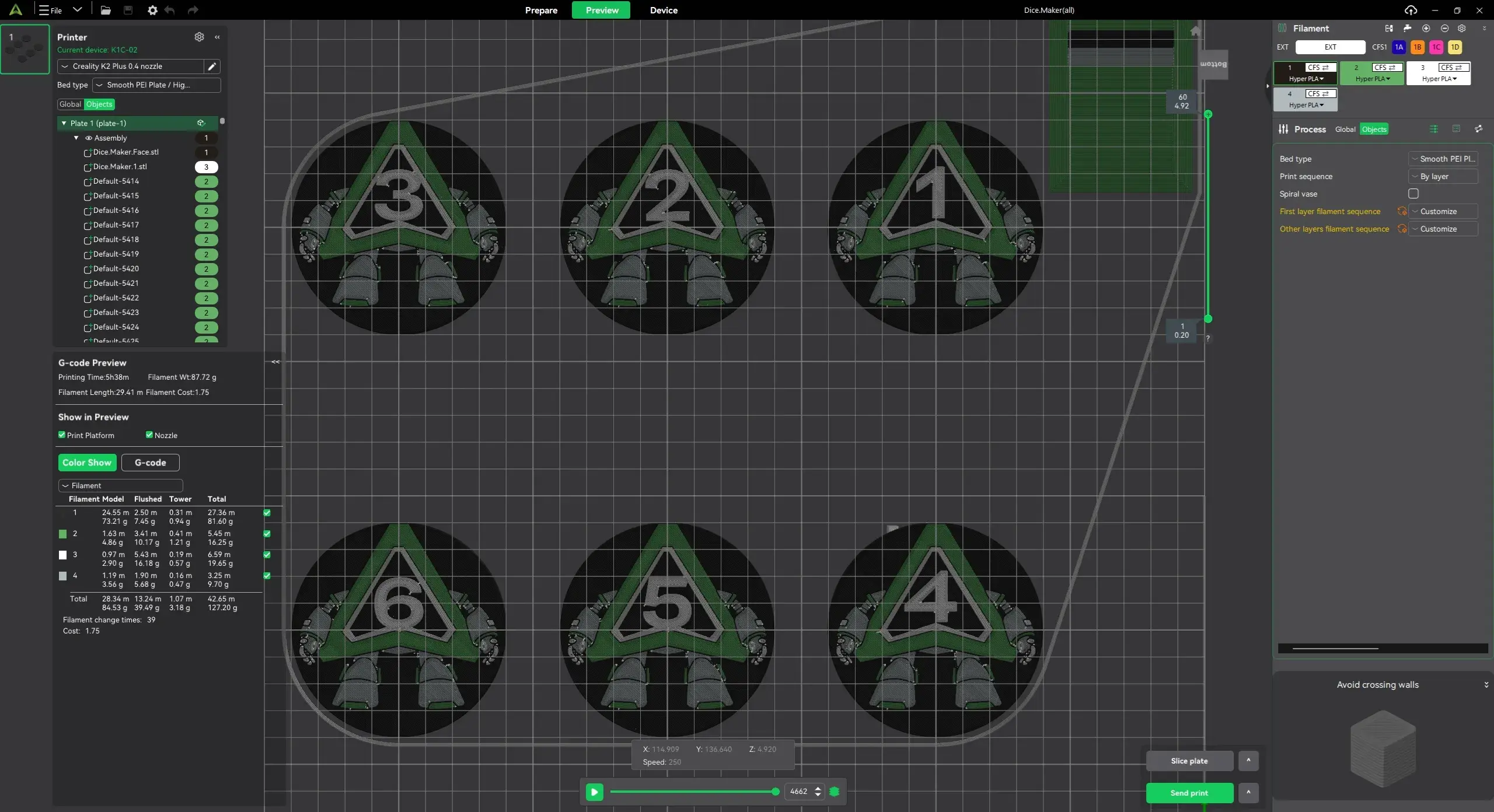Open printer settings gear icon
Image resolution: width=1494 pixels, height=812 pixels.
(x=199, y=37)
